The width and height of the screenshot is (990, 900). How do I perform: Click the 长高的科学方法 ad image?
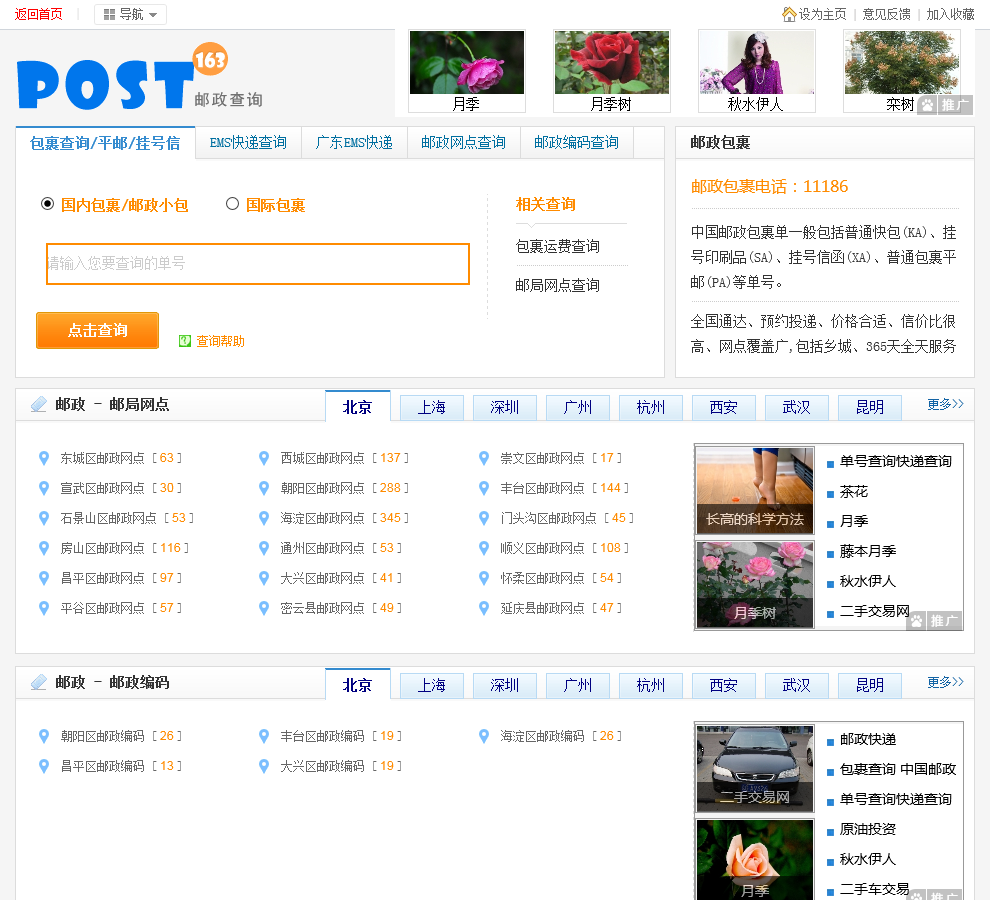755,491
